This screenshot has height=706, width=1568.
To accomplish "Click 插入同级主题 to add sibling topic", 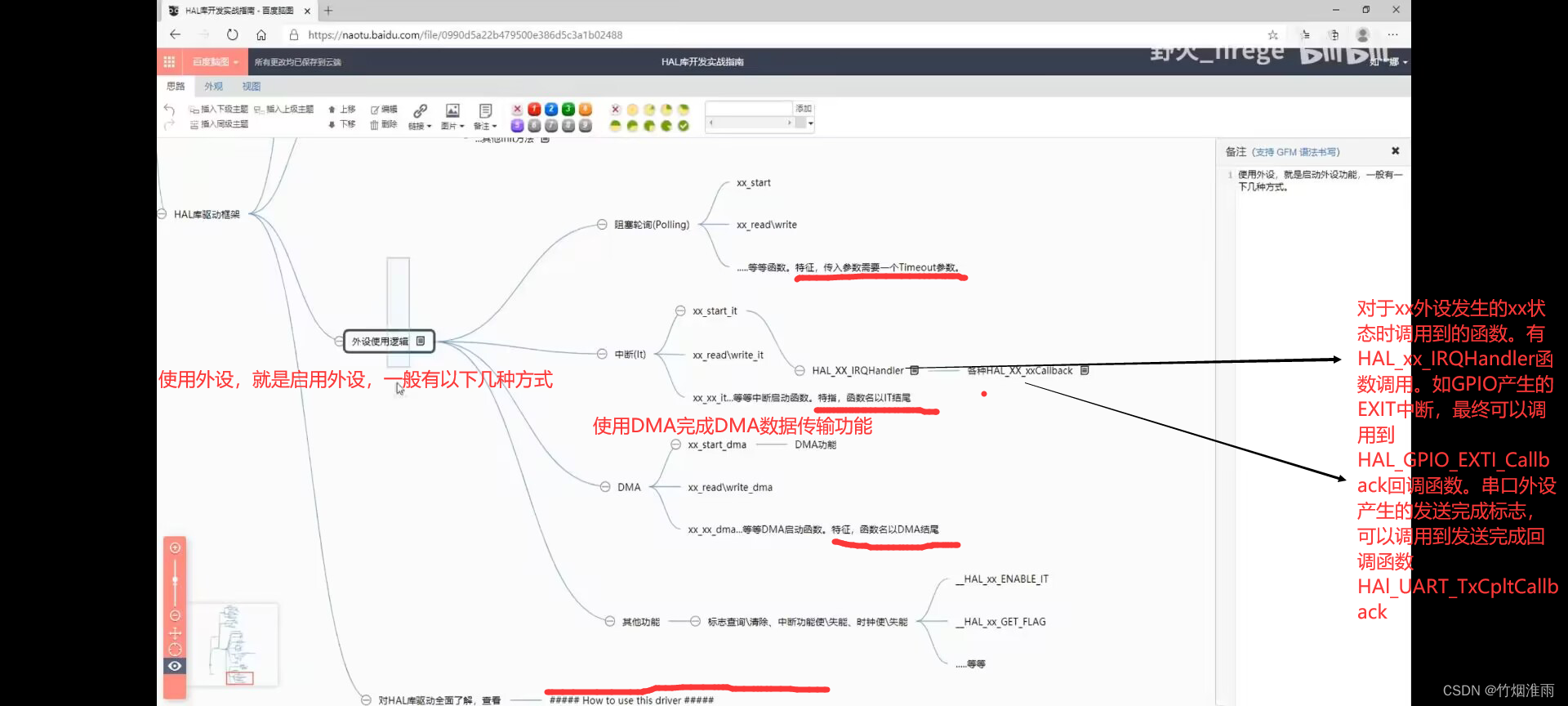I will click(219, 124).
